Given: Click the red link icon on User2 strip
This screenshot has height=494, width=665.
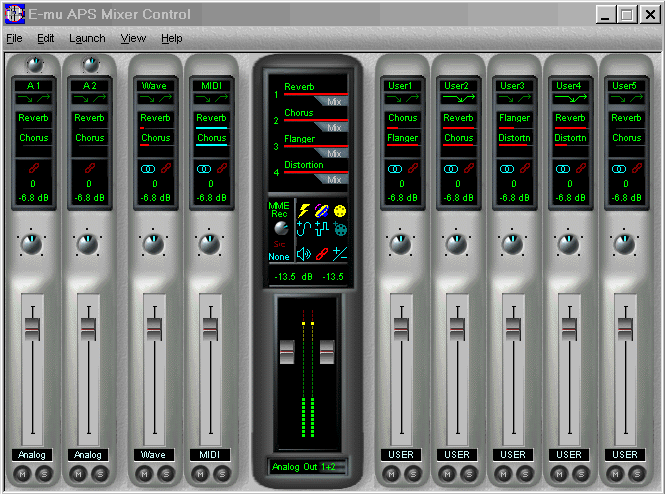Looking at the screenshot, I should [469, 168].
